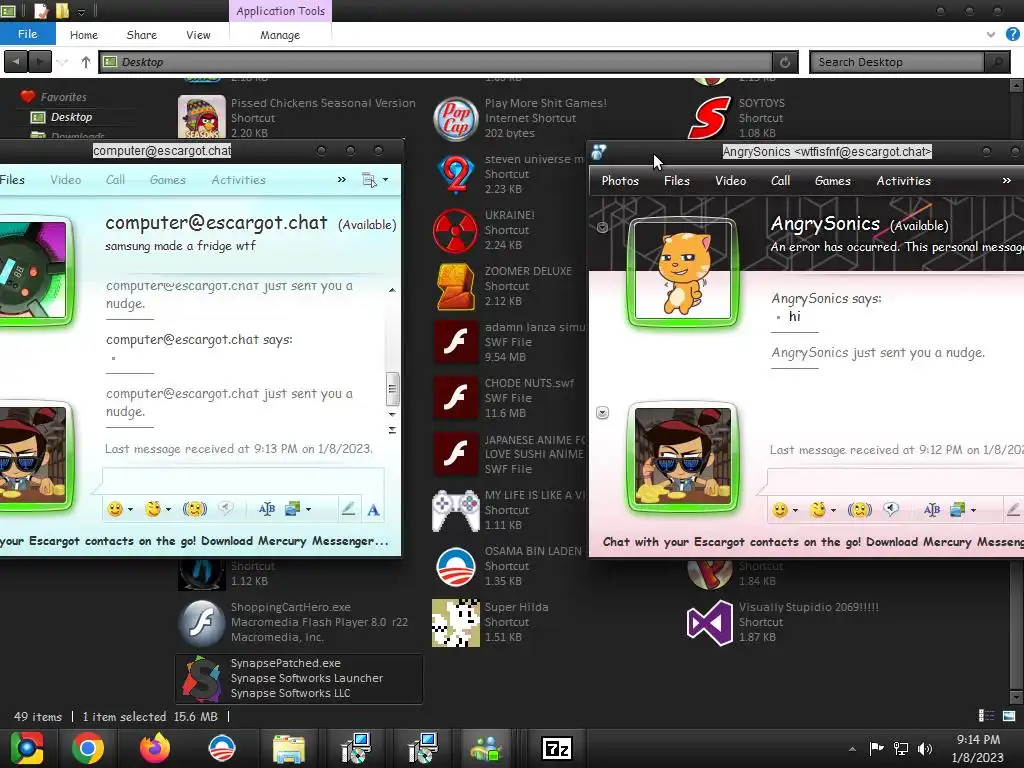Open text style icon in AngrySonics chat toolbar

point(932,509)
